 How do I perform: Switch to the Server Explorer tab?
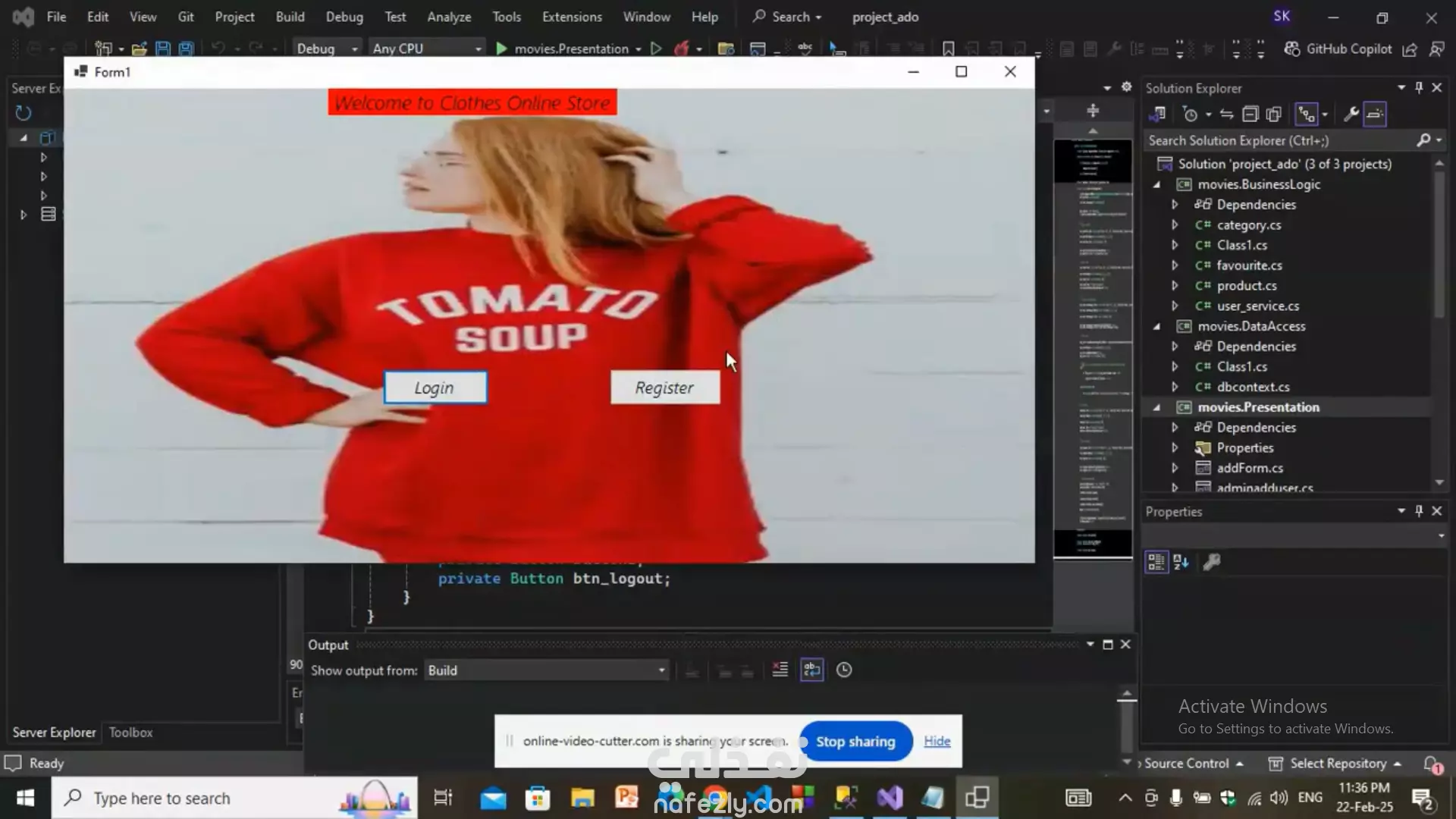point(54,733)
